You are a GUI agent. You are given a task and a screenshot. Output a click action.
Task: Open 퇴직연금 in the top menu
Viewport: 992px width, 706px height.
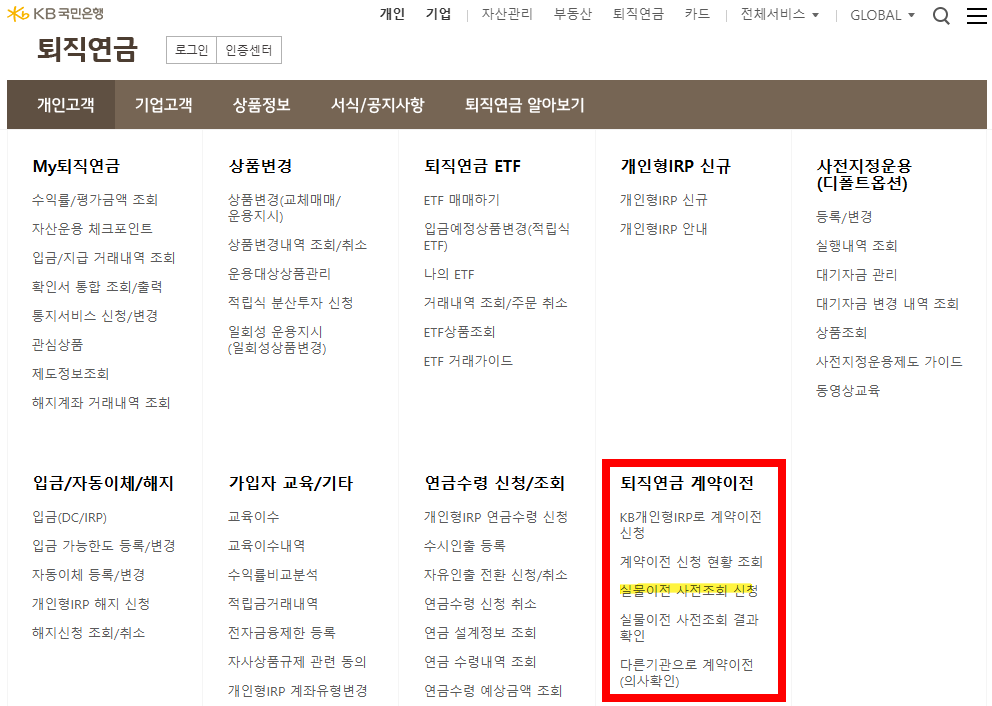point(638,14)
